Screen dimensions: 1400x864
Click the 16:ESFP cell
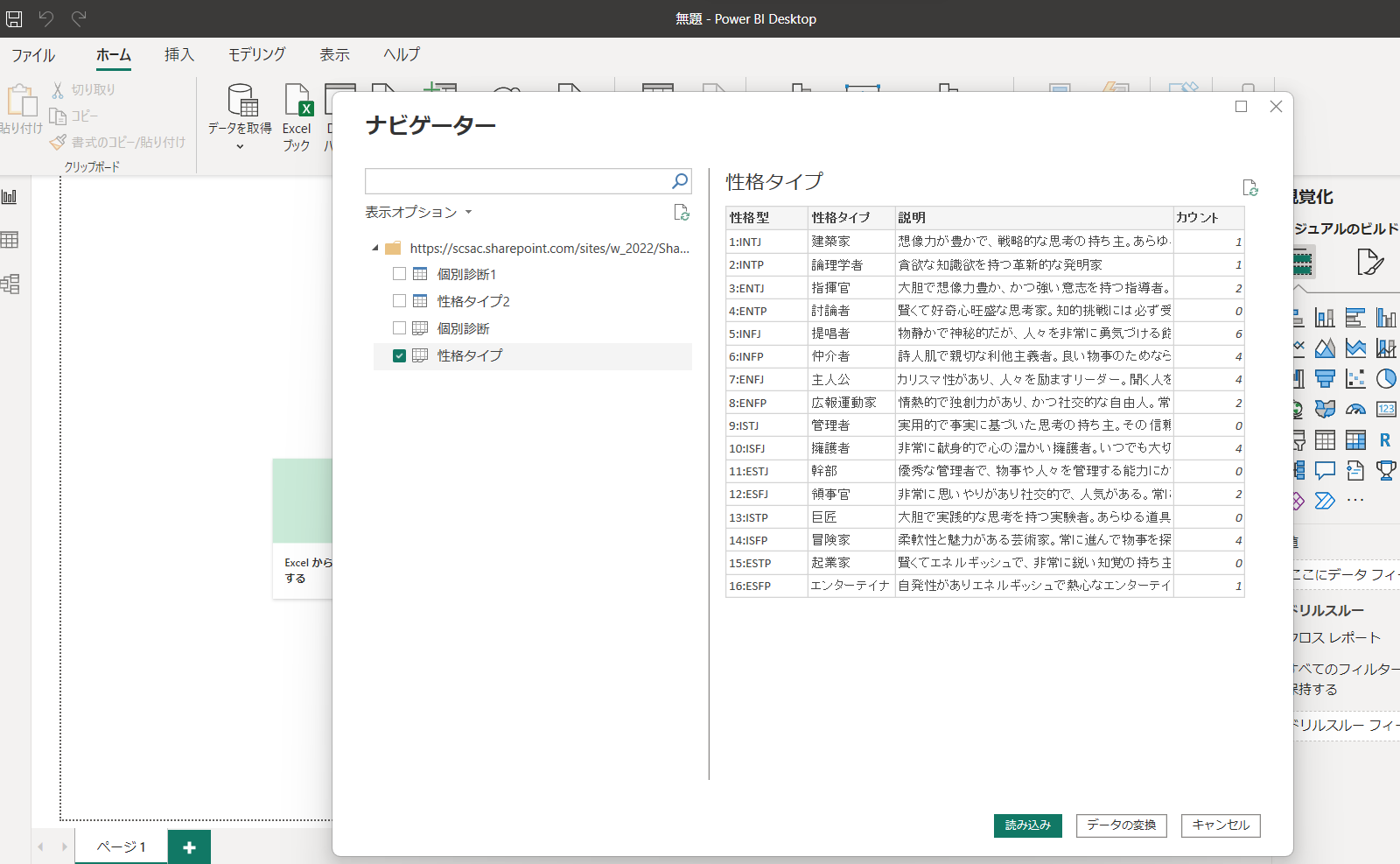(766, 586)
